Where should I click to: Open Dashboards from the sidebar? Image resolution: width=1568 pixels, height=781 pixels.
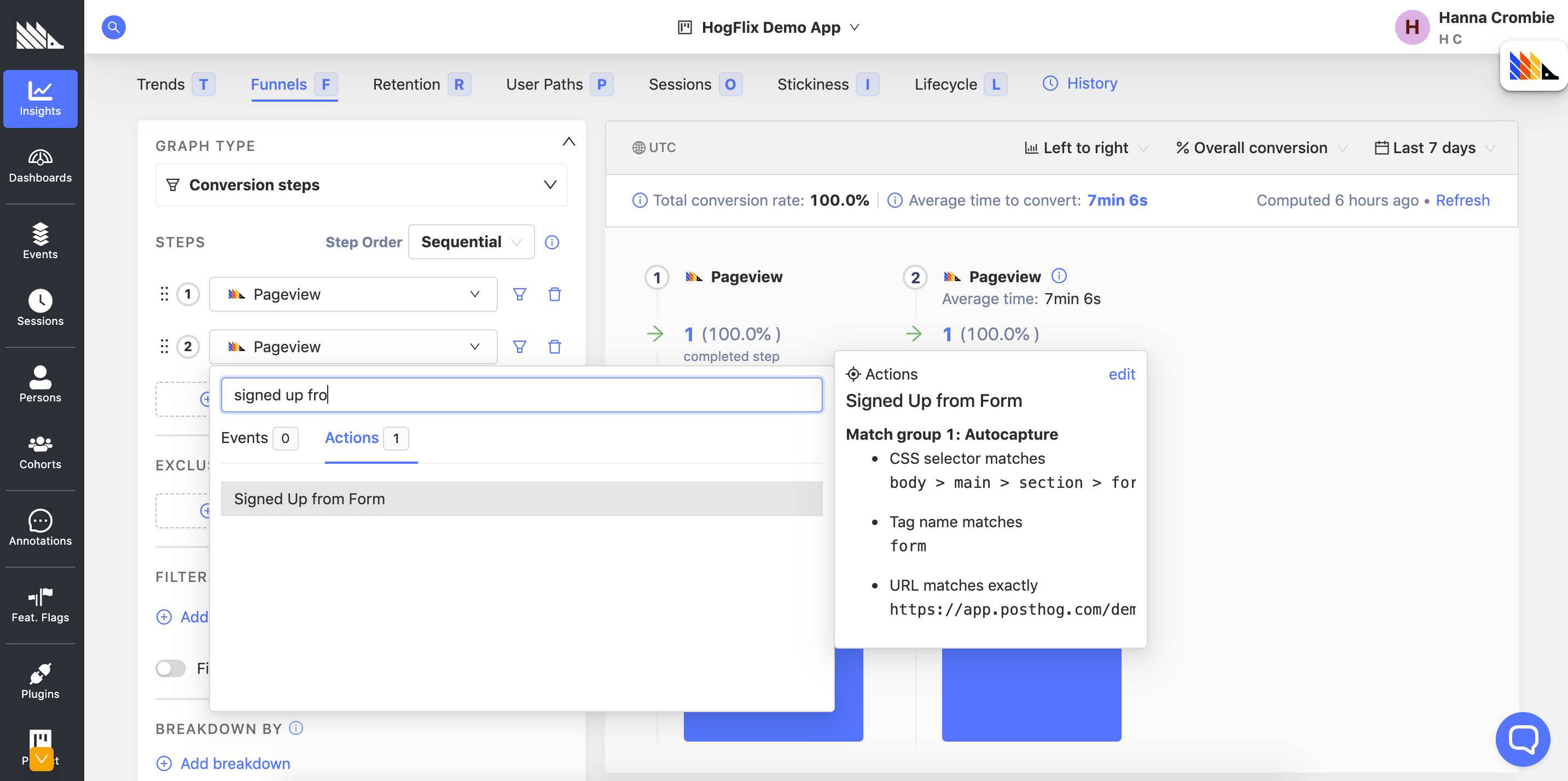[x=40, y=166]
